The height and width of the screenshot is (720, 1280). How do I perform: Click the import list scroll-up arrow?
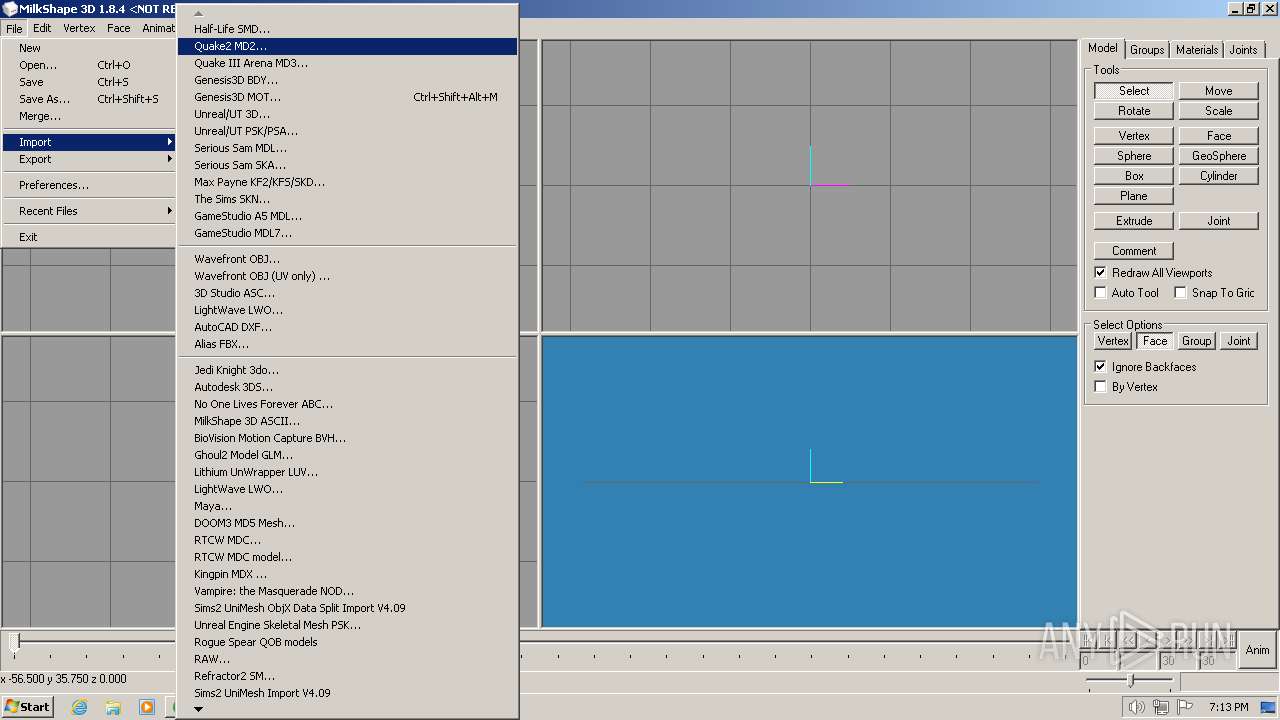point(198,13)
